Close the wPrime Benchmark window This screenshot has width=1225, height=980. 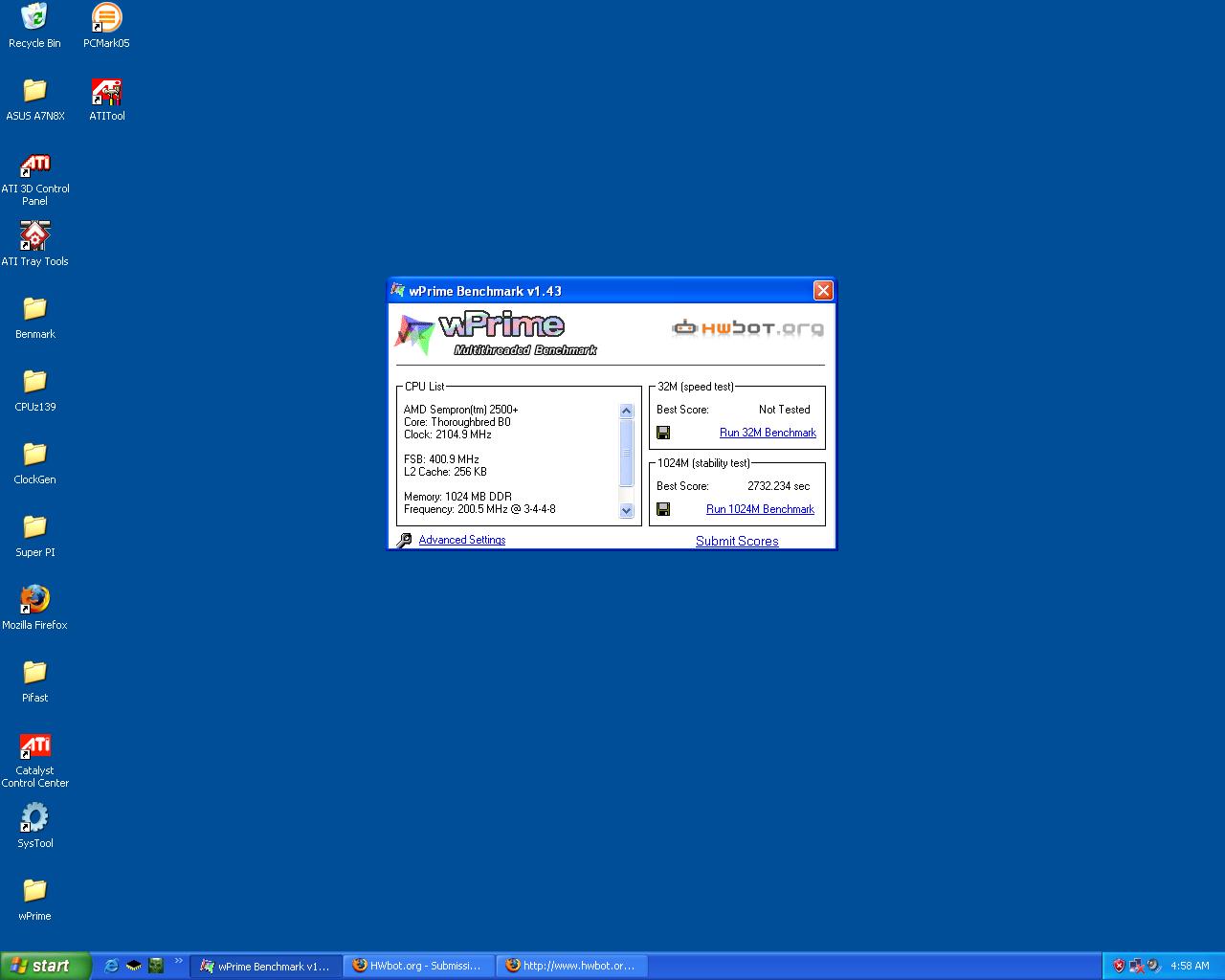[823, 290]
